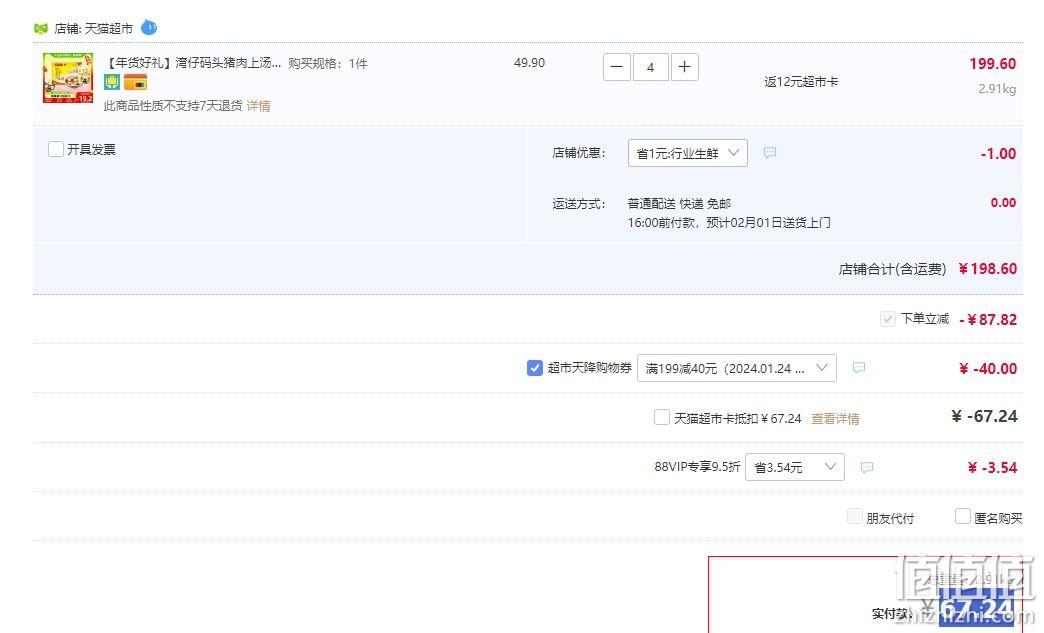Click the 88VIP discount amount ¥ -3.54
The image size is (1044, 633).
[x=992, y=468]
